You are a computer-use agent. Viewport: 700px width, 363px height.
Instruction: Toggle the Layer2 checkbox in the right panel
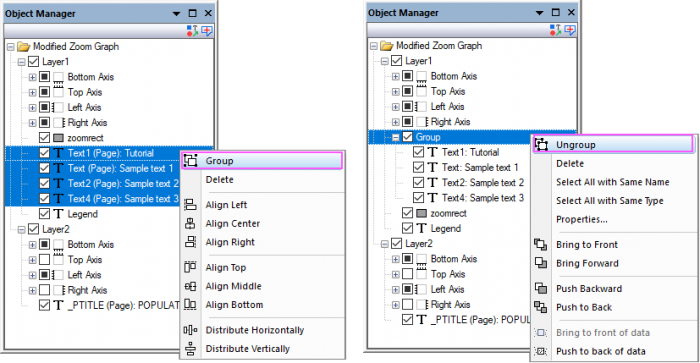tap(396, 243)
